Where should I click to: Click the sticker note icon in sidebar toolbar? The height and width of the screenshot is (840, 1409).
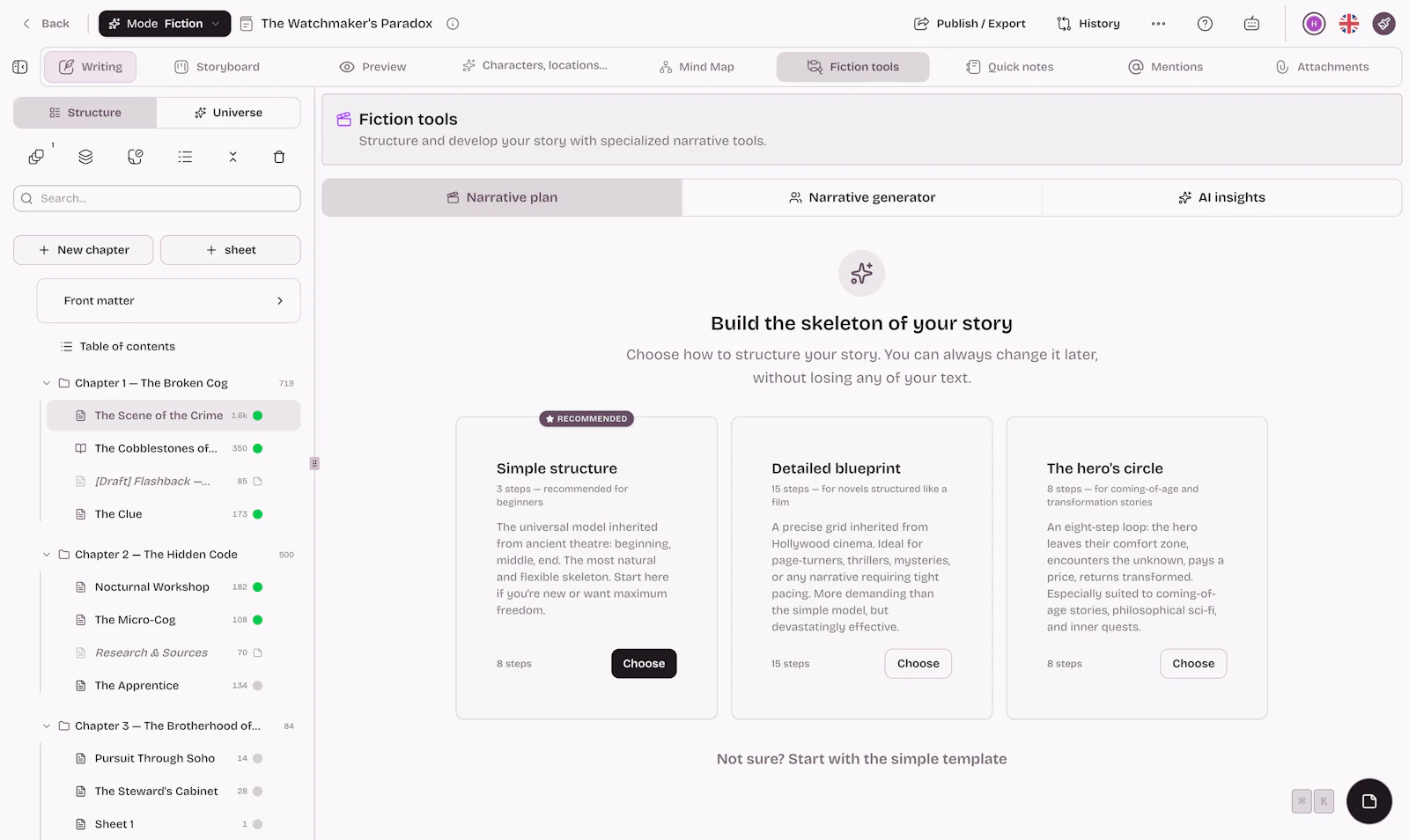(x=135, y=157)
